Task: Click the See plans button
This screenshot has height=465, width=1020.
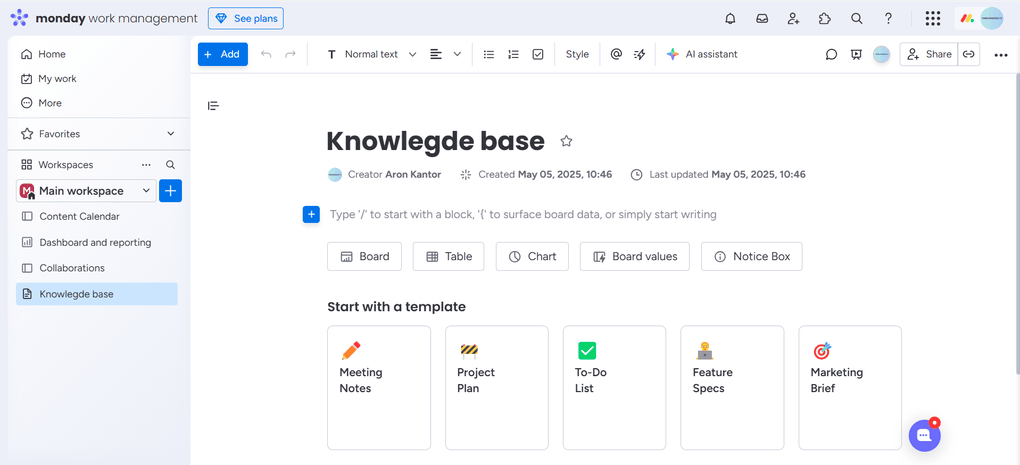Action: click(246, 18)
